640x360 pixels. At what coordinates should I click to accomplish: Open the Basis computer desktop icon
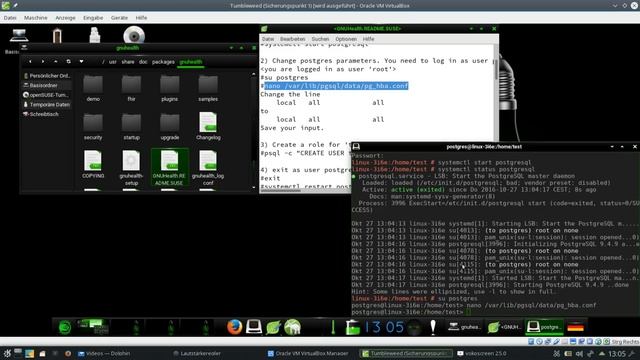(x=19, y=36)
